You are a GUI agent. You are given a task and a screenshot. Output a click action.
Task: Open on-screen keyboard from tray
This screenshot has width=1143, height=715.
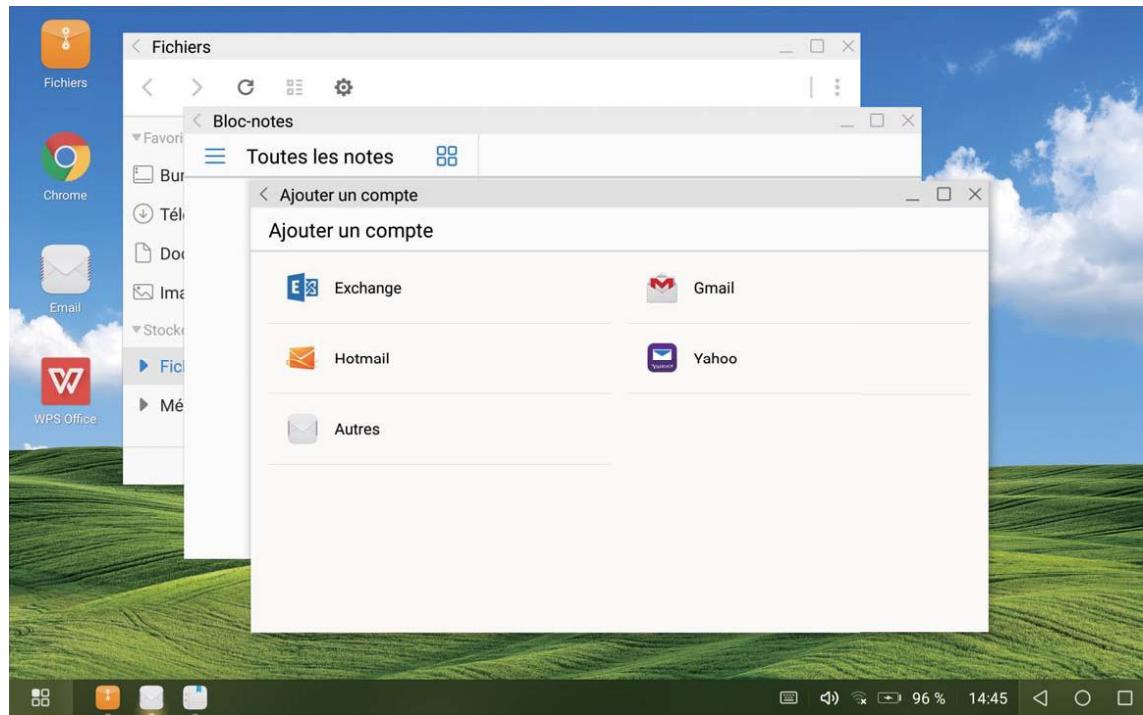pos(789,698)
